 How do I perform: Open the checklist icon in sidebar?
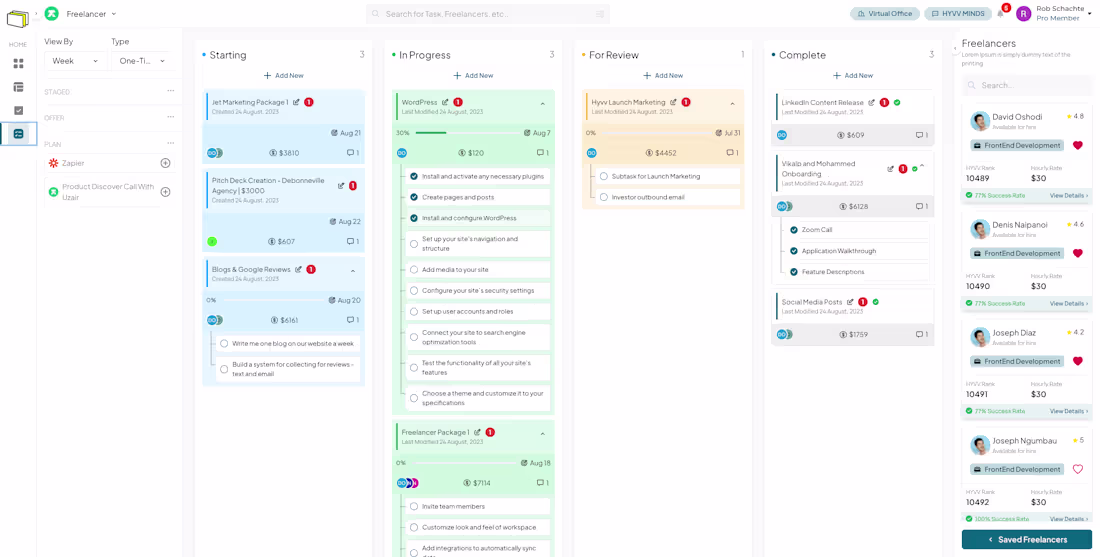tap(18, 110)
